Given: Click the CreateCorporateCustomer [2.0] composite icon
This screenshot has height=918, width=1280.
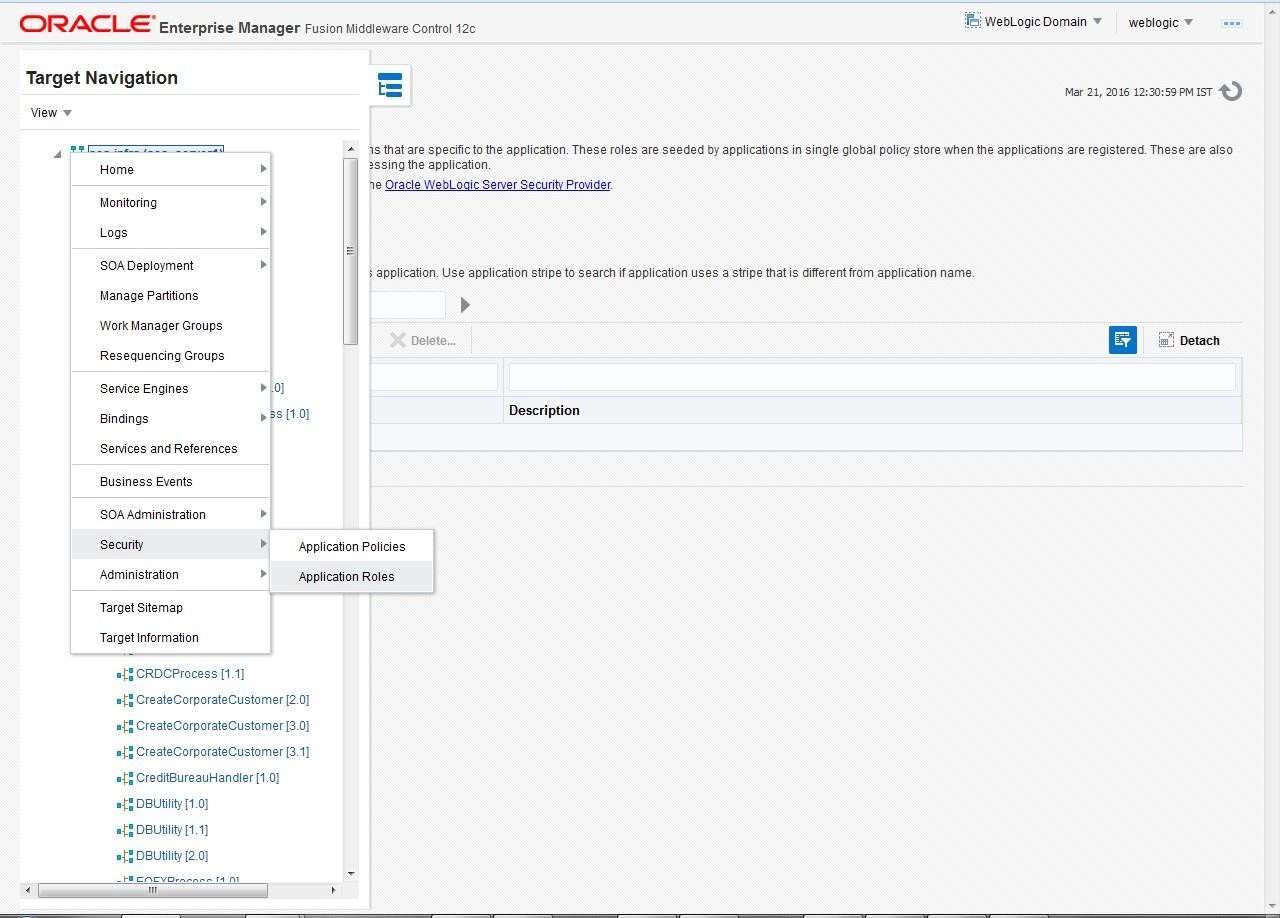Looking at the screenshot, I should [125, 700].
